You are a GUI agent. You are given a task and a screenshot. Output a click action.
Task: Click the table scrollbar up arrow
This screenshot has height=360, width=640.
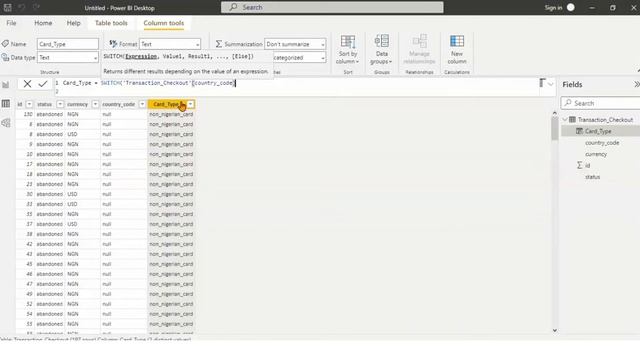tap(554, 113)
